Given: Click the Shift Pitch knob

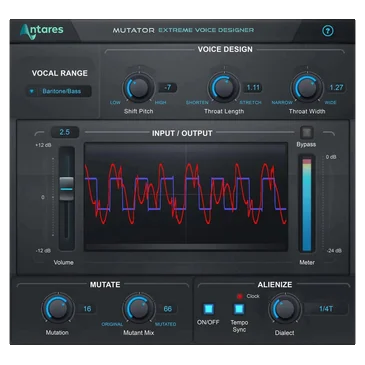Looking at the screenshot, I should coord(138,88).
